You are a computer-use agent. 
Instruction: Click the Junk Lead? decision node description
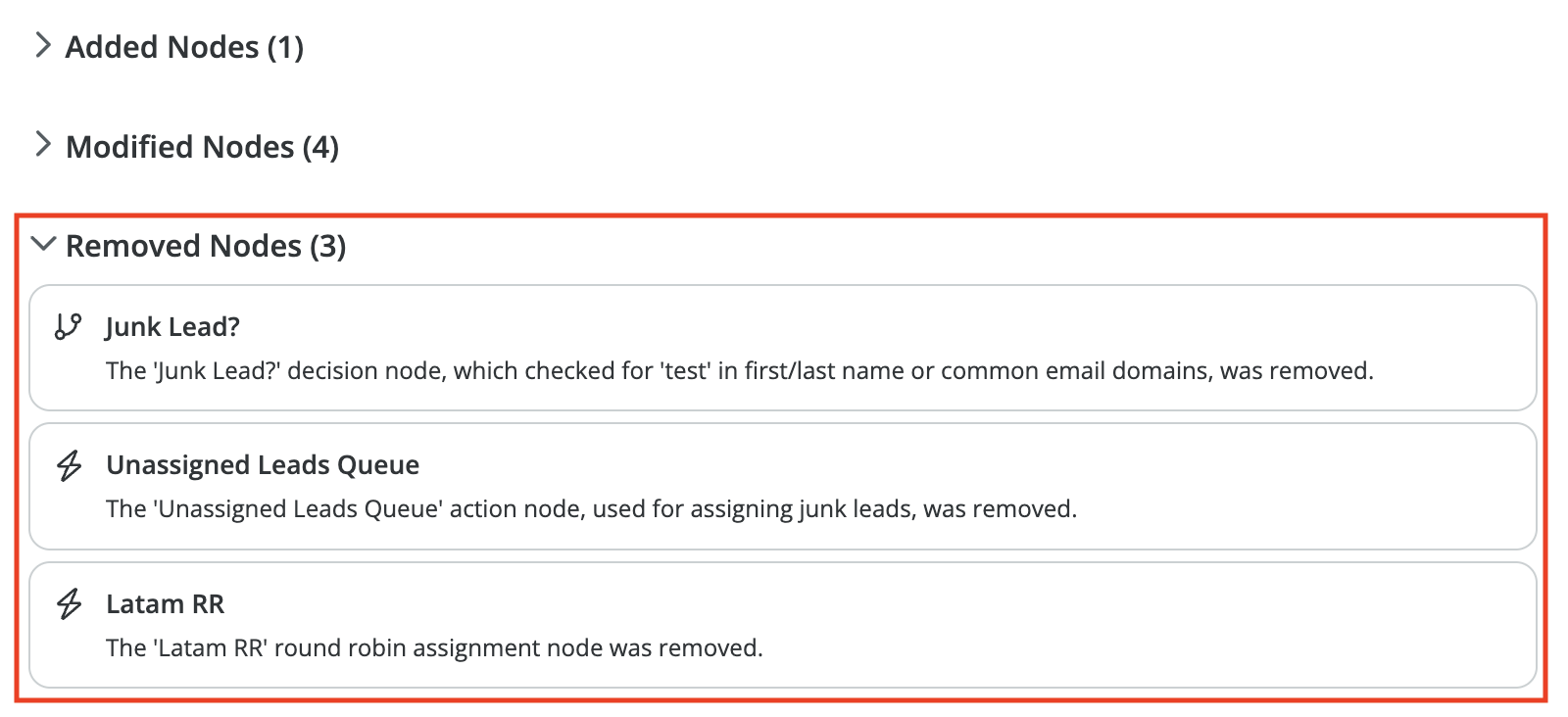(x=739, y=371)
